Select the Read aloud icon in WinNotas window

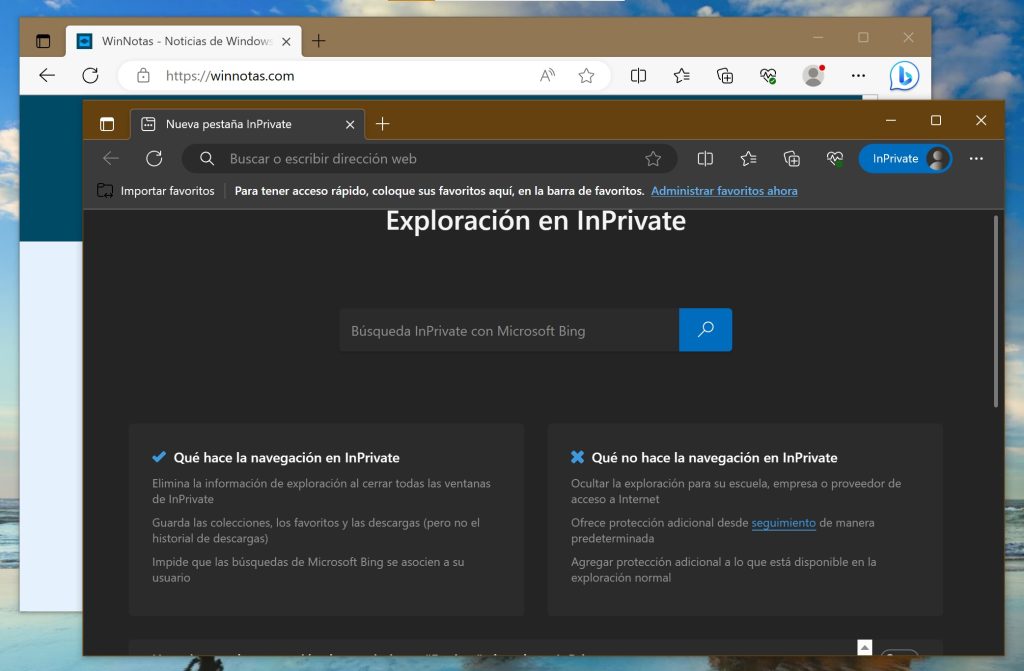click(x=547, y=75)
